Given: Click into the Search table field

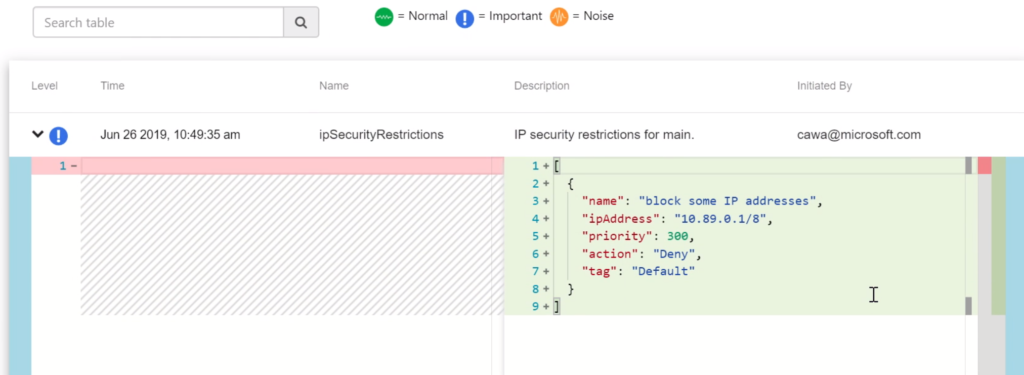Looking at the screenshot, I should pos(158,22).
